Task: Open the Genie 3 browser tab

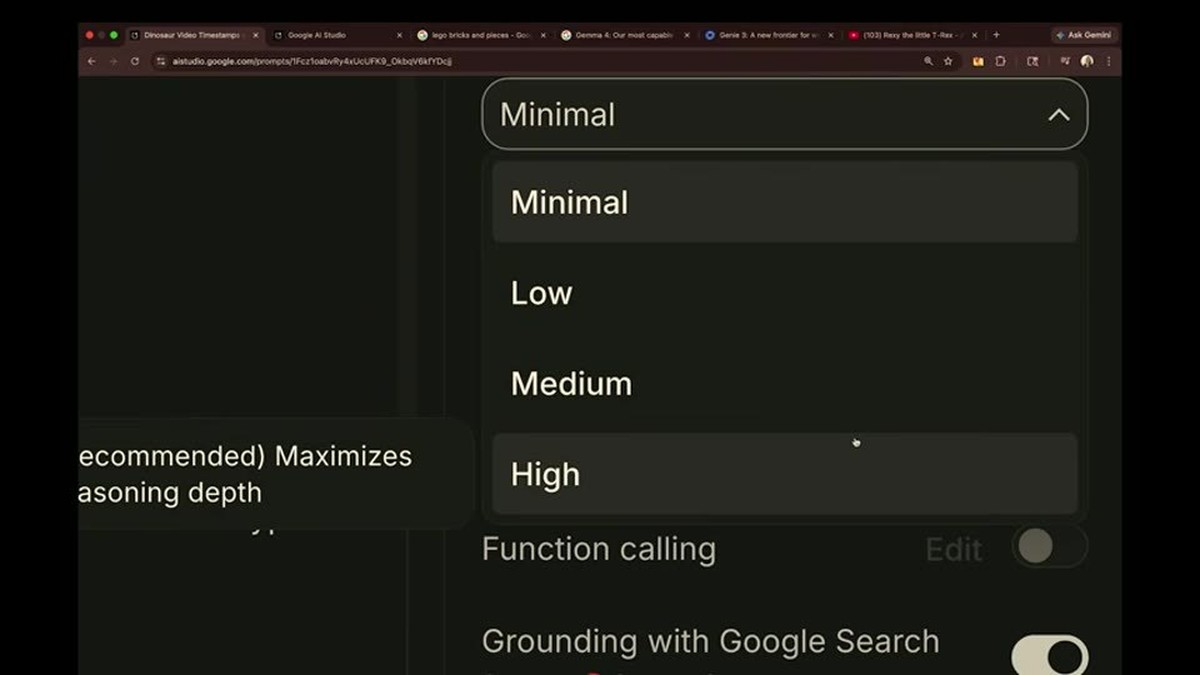Action: 770,35
